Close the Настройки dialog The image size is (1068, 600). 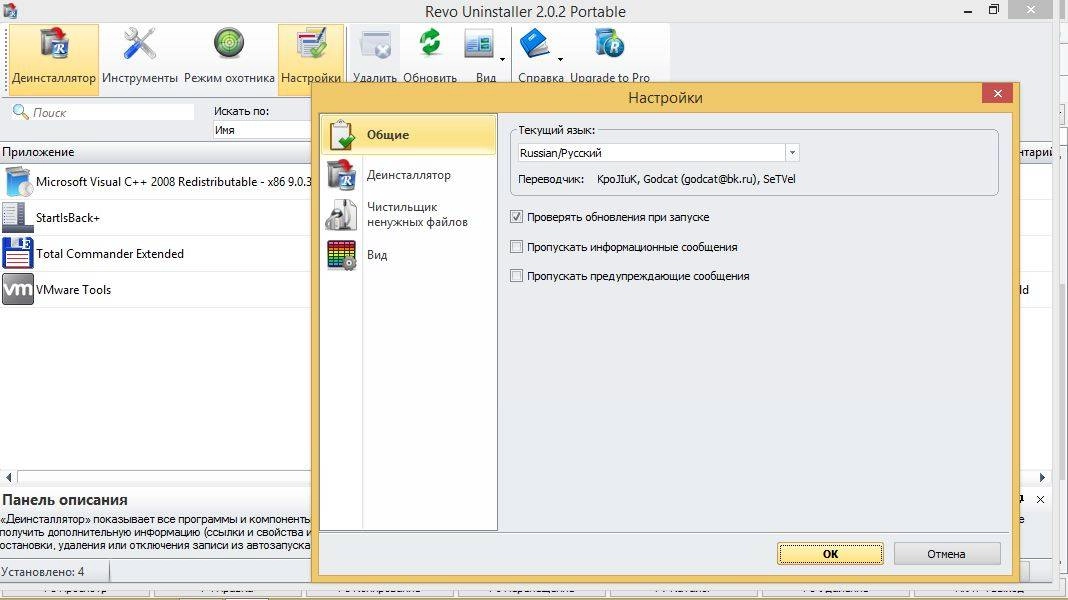pyautogui.click(x=997, y=94)
